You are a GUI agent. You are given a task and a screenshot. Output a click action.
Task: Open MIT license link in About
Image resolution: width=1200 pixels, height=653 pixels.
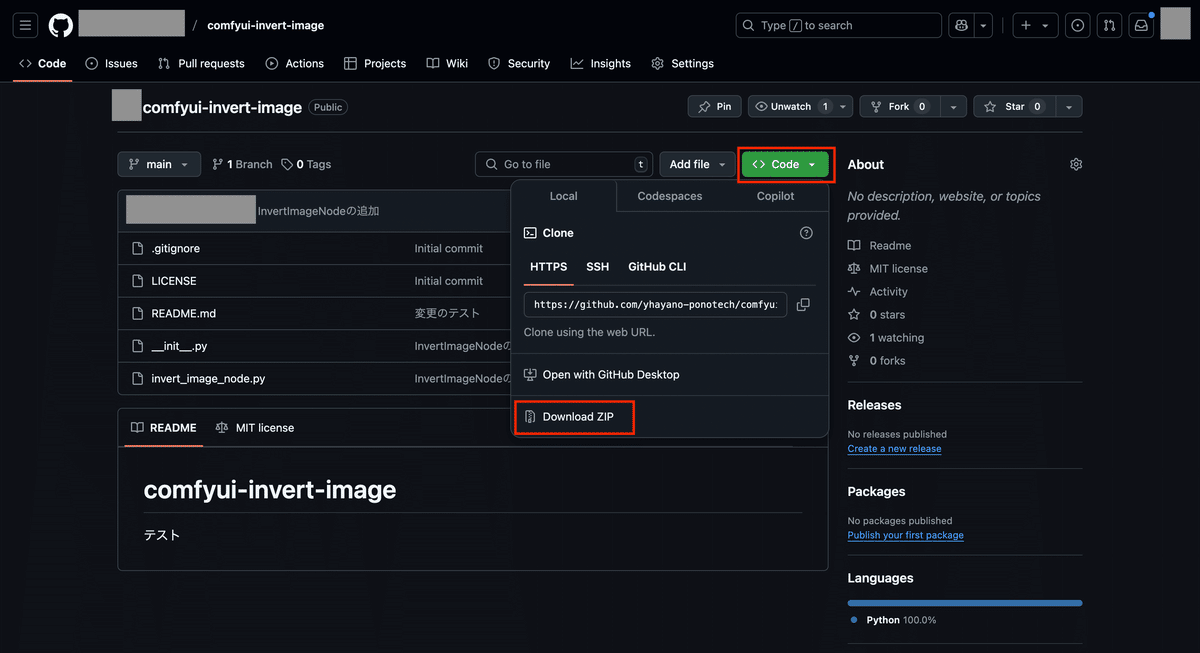[888, 268]
